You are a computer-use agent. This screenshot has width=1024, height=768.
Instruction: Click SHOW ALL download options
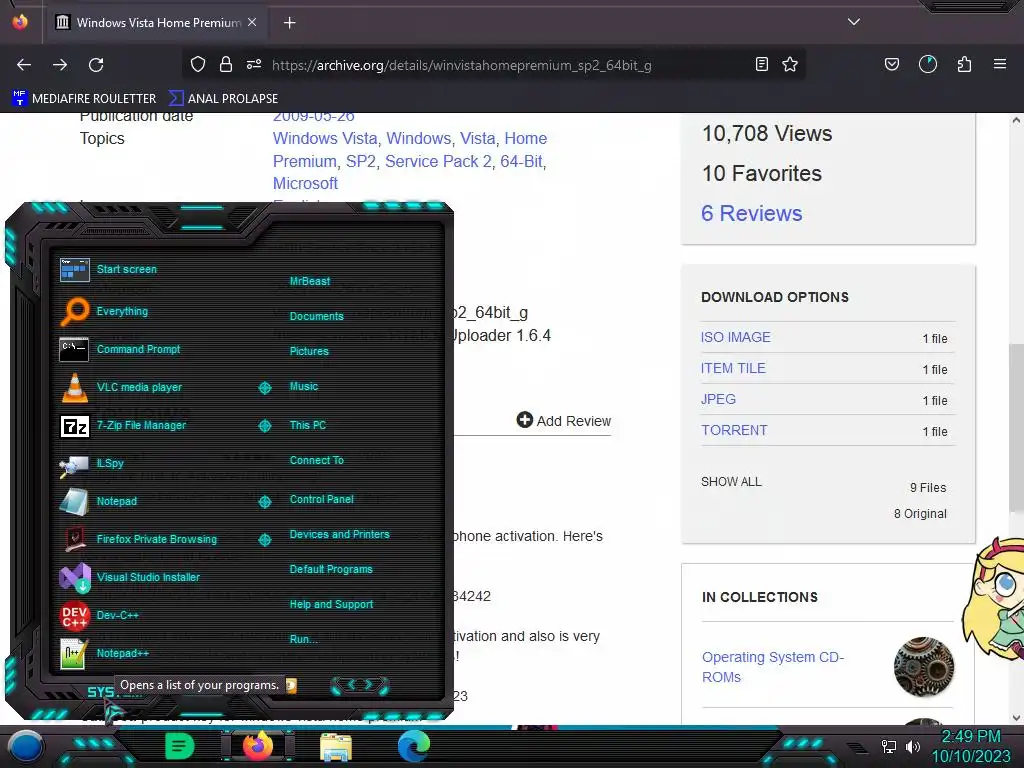point(731,482)
